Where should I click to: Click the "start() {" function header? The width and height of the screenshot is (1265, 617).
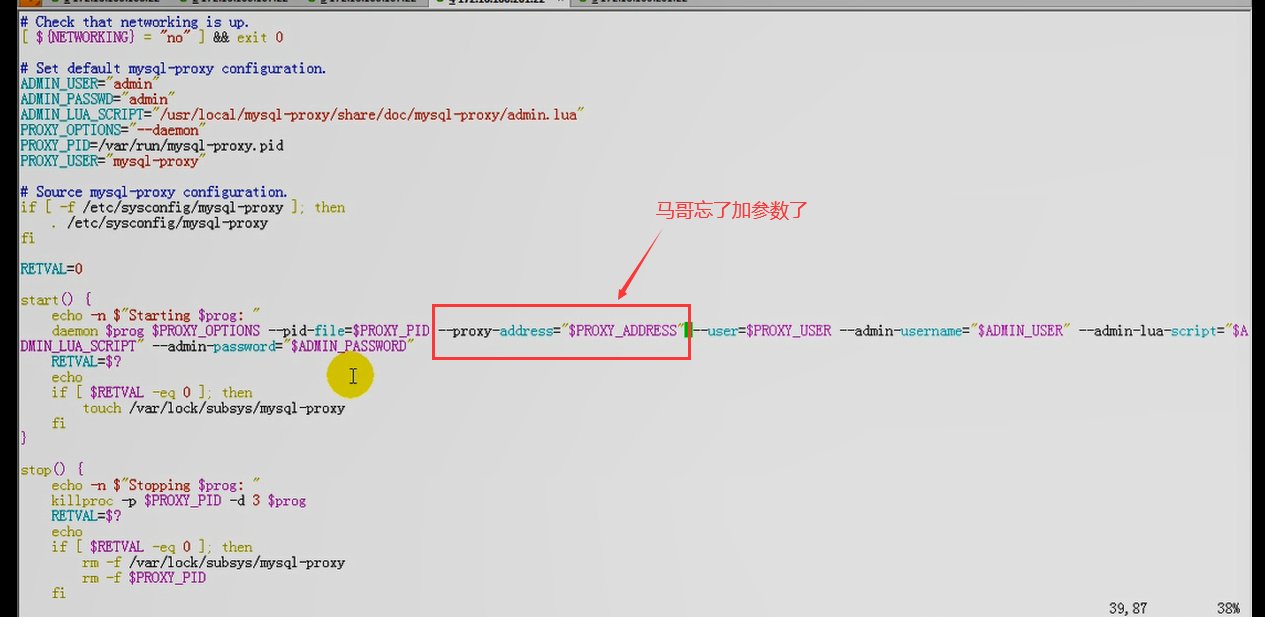[x=55, y=300]
